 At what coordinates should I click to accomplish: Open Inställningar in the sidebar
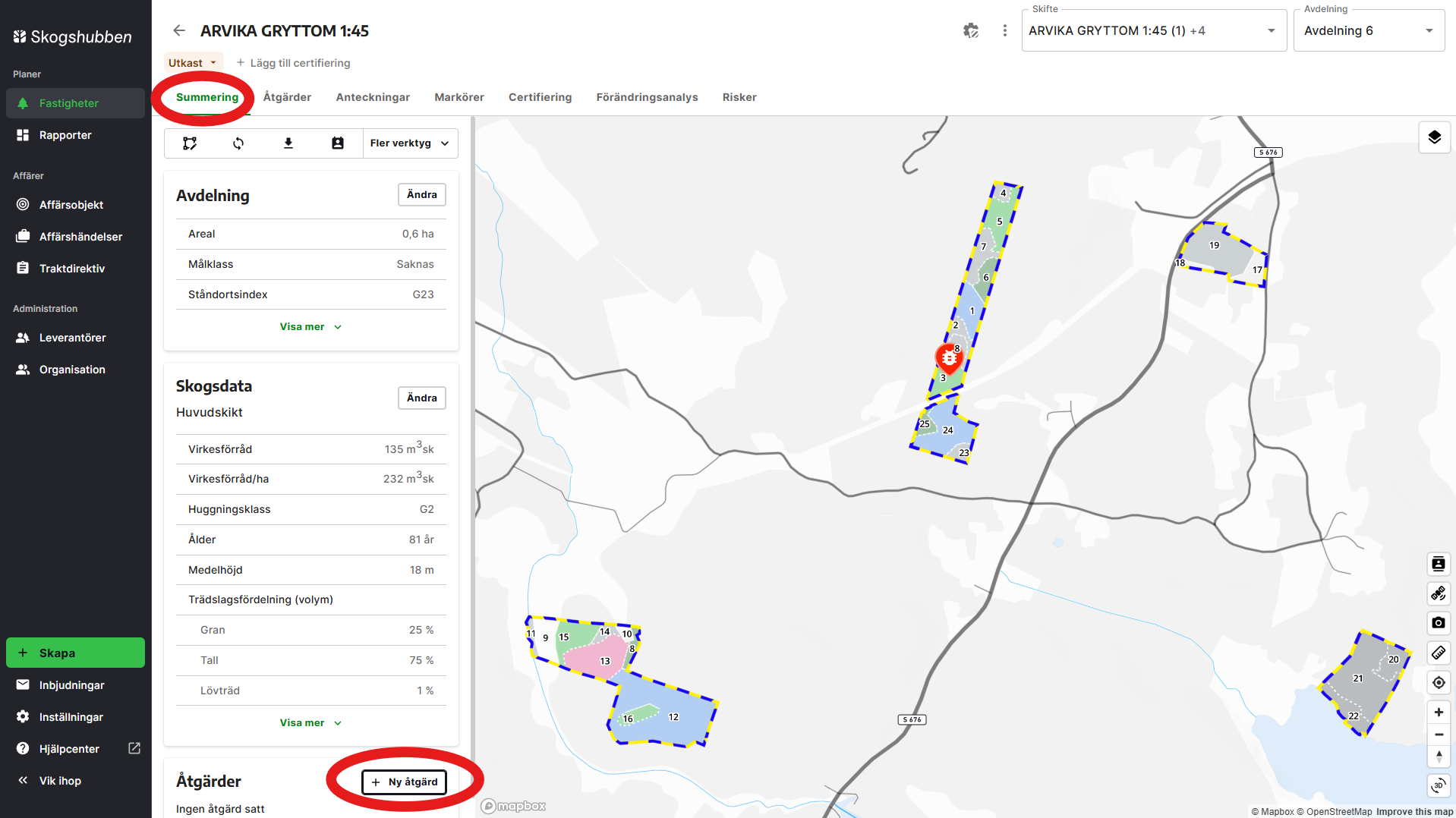click(x=75, y=717)
